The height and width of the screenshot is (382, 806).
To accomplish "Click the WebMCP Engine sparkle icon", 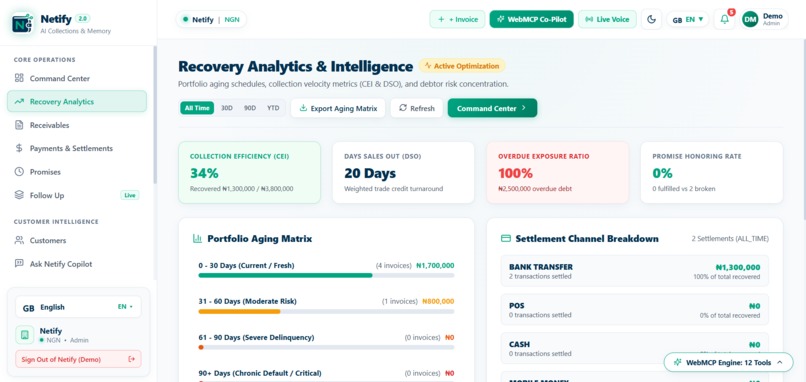I will click(x=678, y=362).
